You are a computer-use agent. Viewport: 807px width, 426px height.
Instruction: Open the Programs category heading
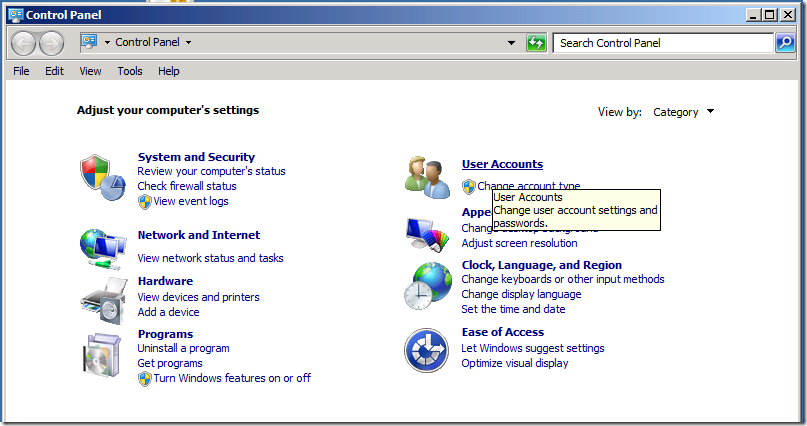click(165, 334)
